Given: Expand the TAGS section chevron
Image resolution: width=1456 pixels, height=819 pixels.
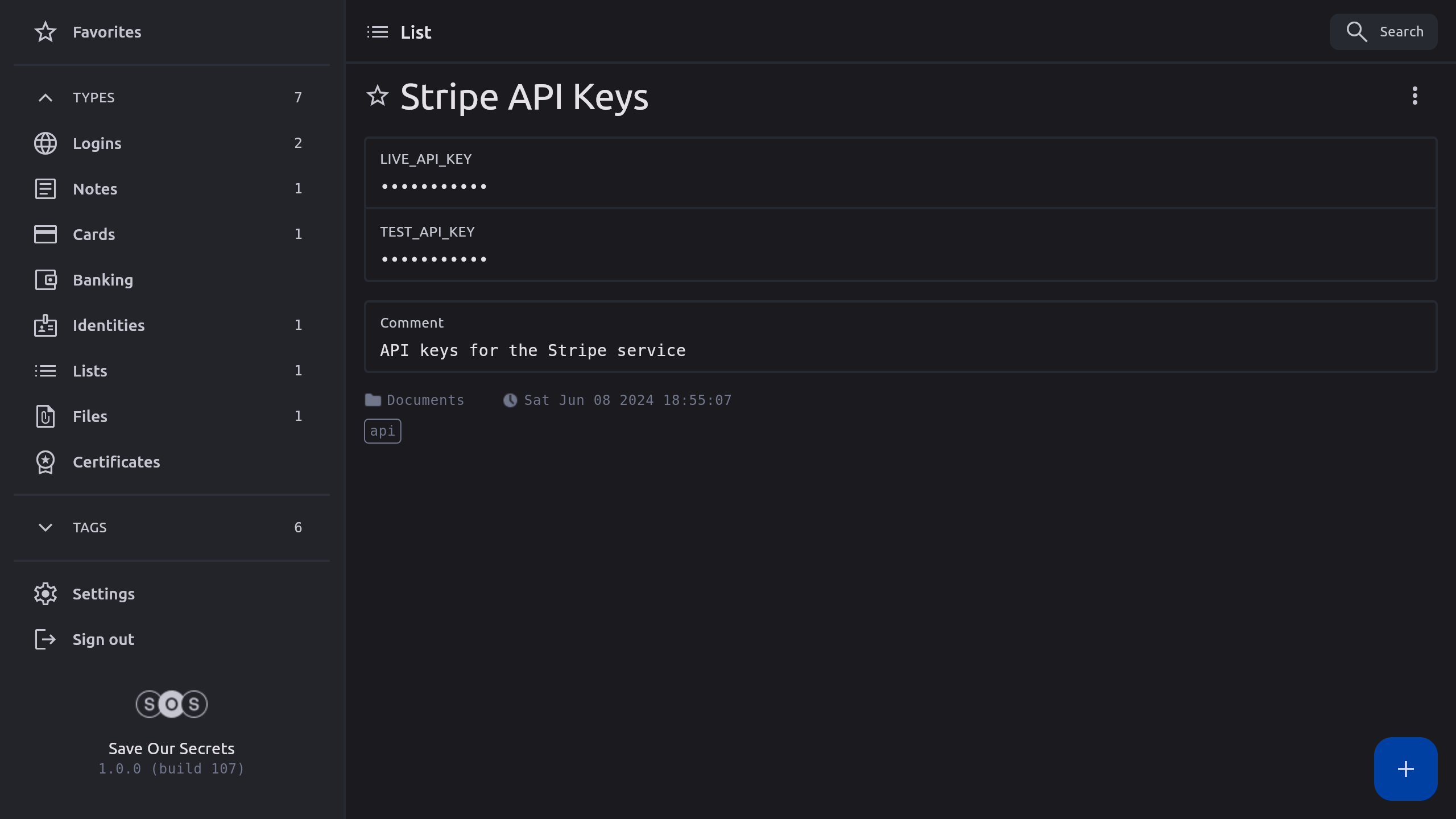Looking at the screenshot, I should tap(45, 528).
